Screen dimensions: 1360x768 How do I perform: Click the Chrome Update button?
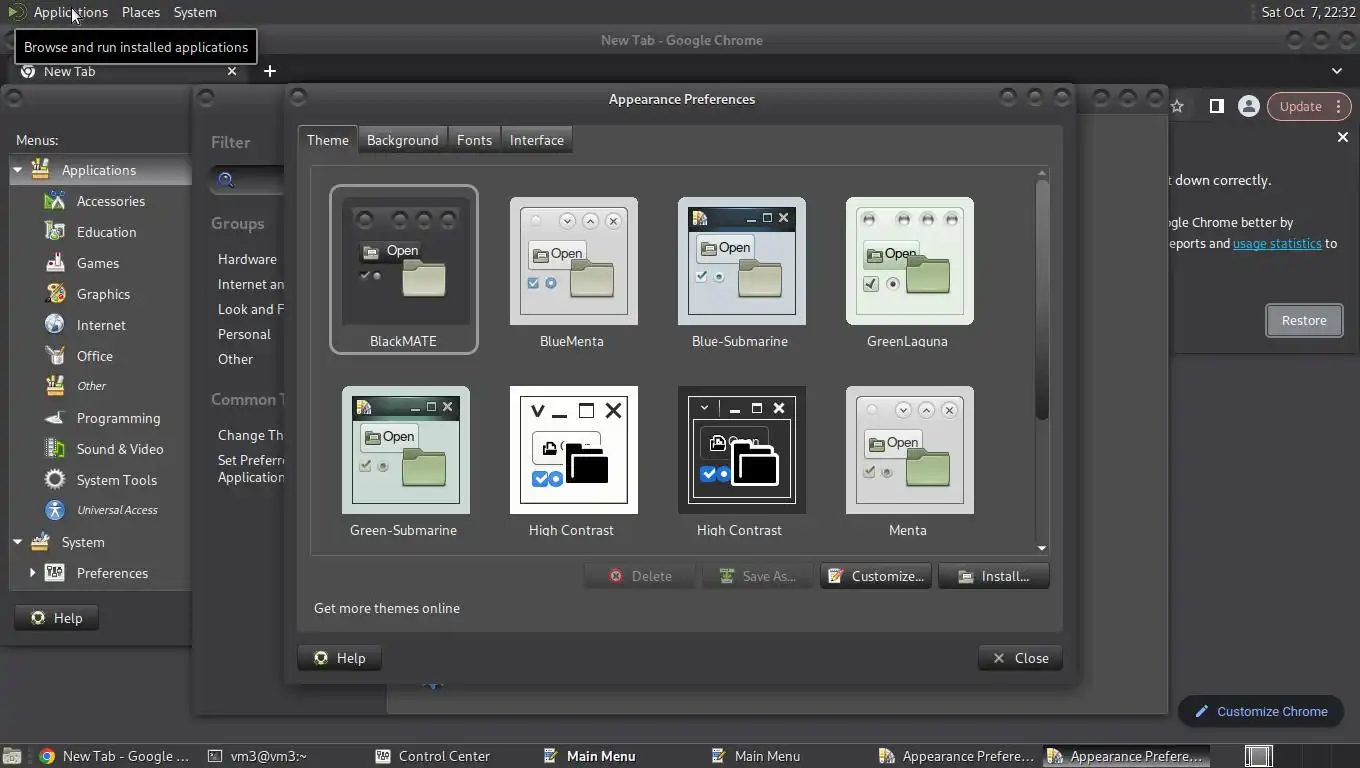point(1309,106)
